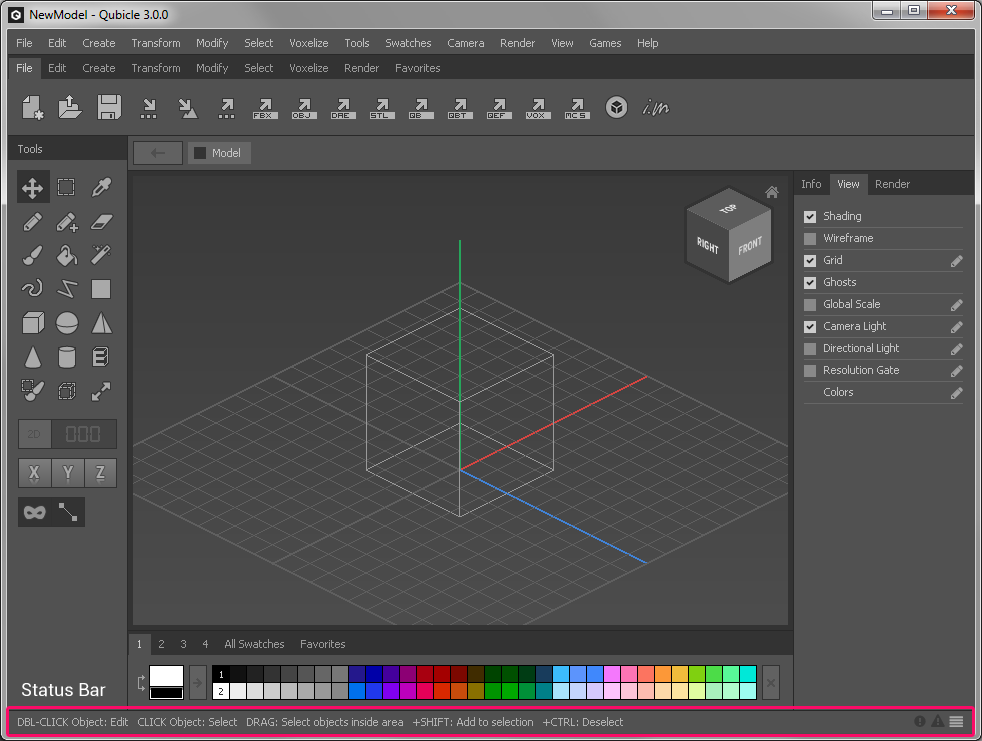The width and height of the screenshot is (982, 741).
Task: Switch to the Render panel tab
Action: point(892,184)
